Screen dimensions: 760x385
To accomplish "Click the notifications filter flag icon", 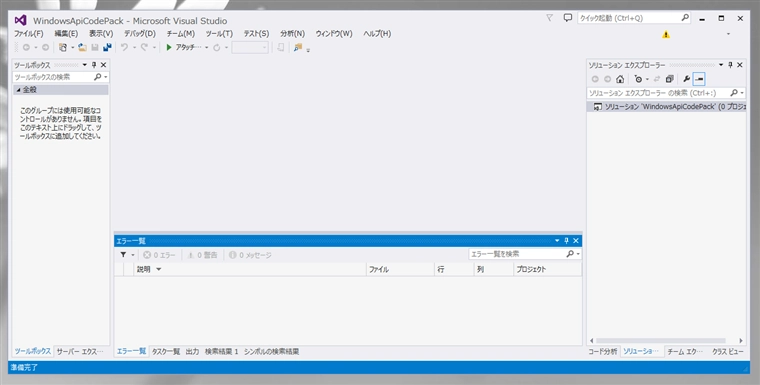I will [x=549, y=18].
